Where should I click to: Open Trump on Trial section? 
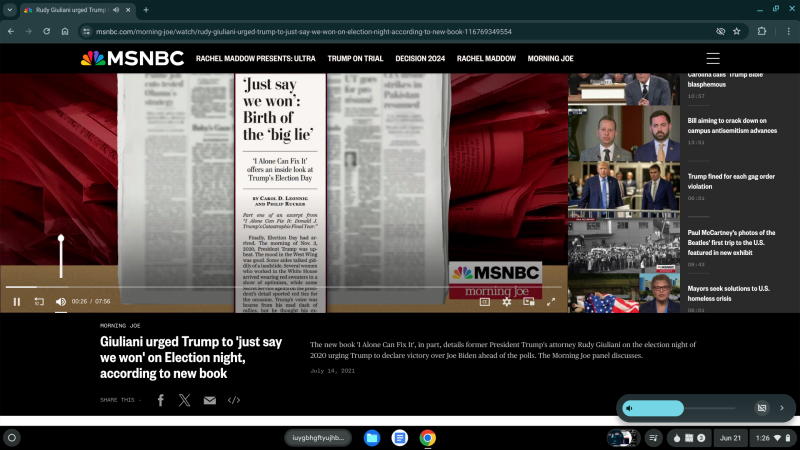(x=355, y=59)
